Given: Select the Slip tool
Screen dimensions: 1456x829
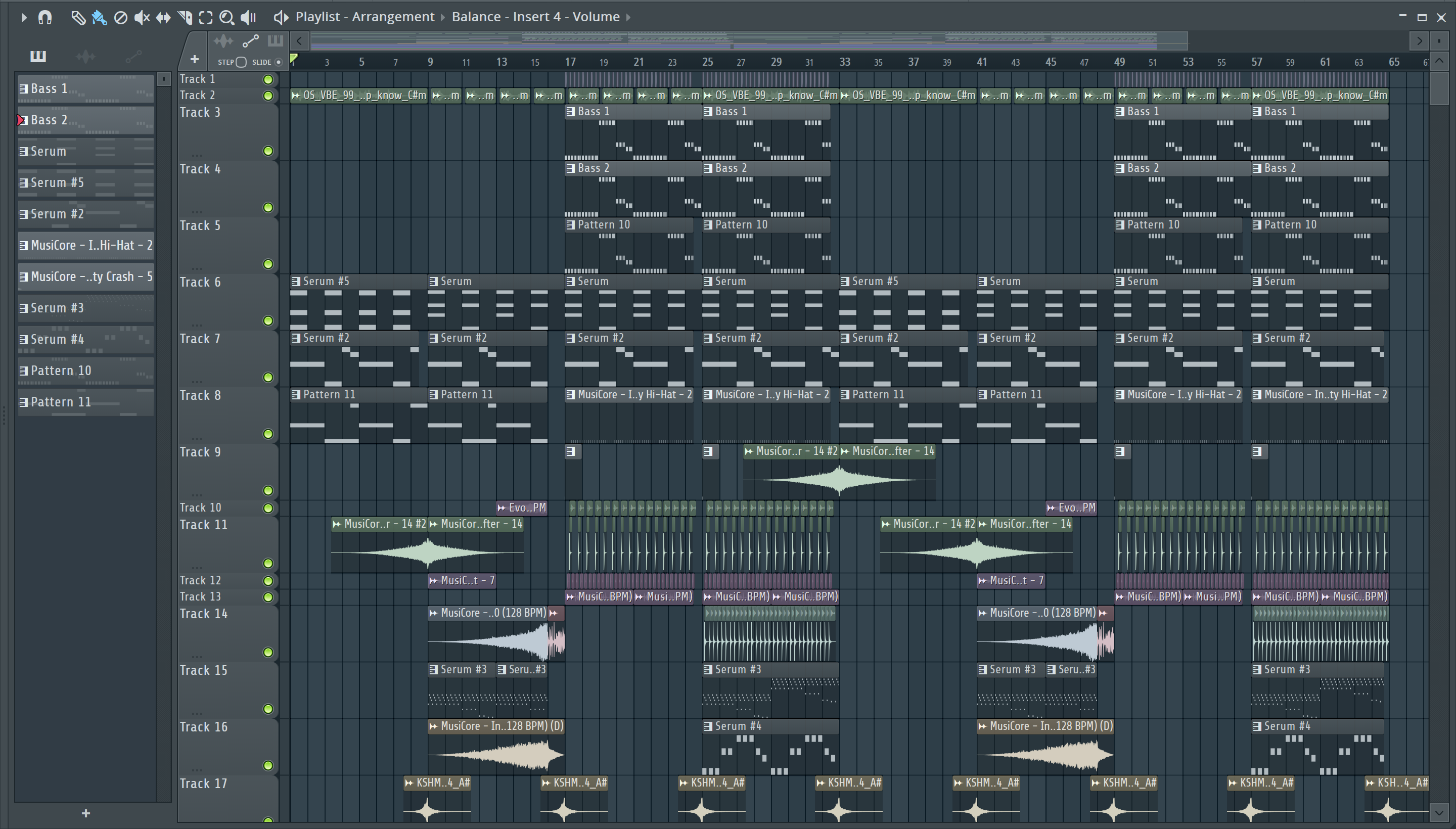Looking at the screenshot, I should tap(163, 18).
